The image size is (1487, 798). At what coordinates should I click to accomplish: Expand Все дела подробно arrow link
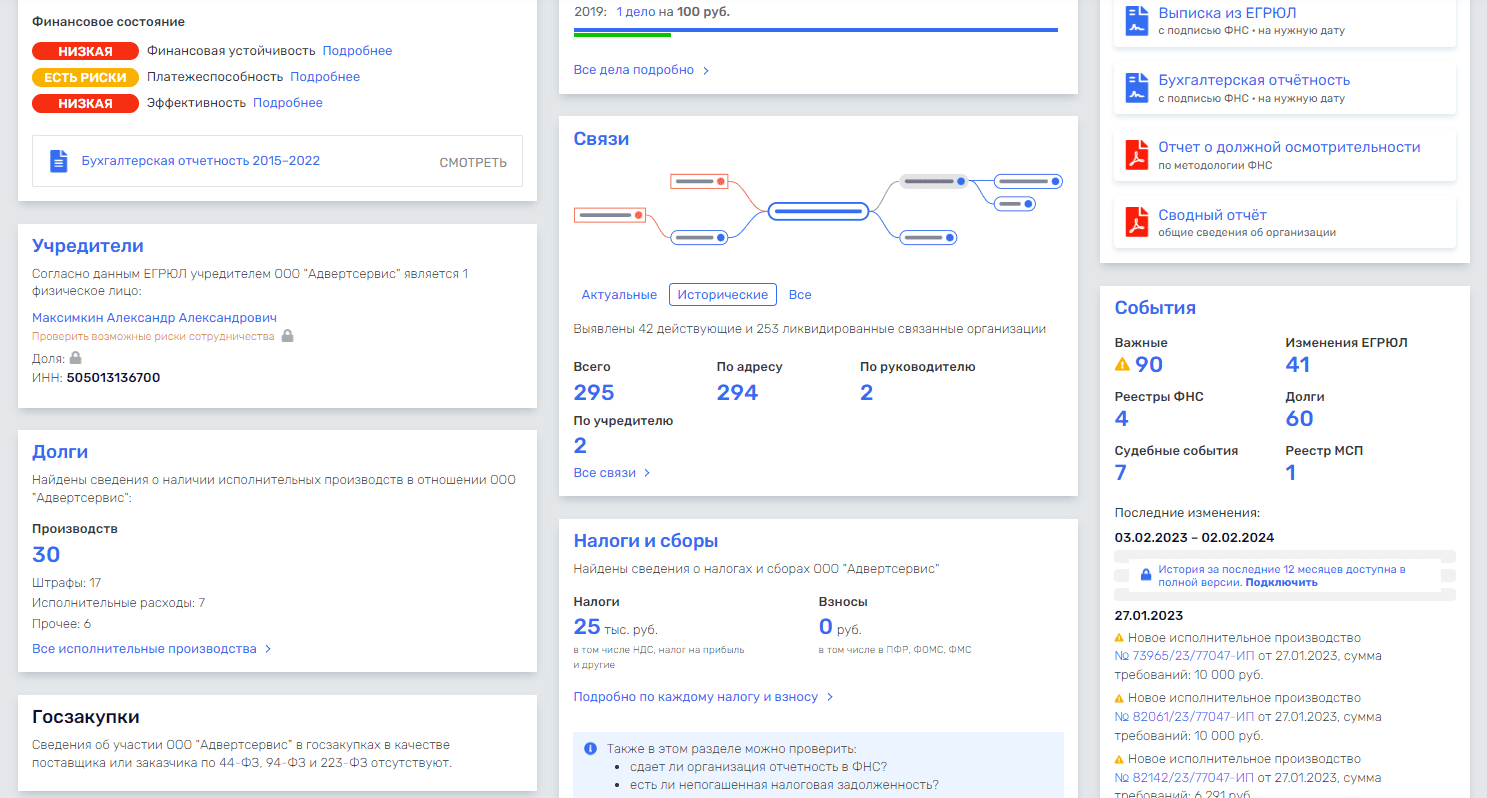(642, 70)
